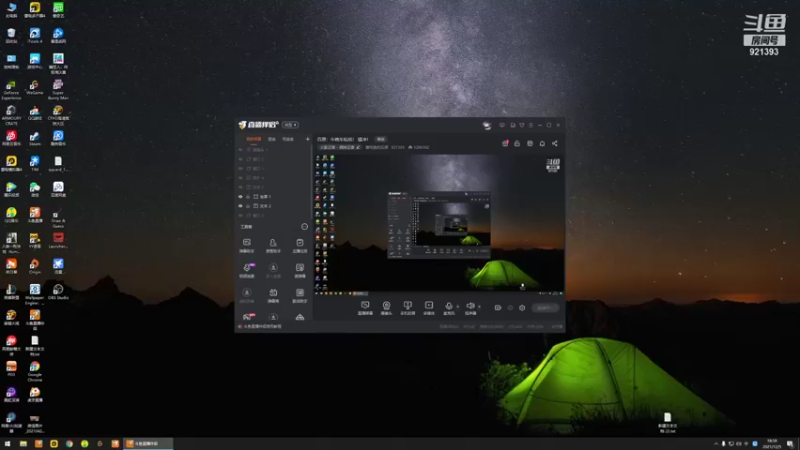The height and width of the screenshot is (450, 800).
Task: Open the speaker options arrow
Action: (479, 307)
